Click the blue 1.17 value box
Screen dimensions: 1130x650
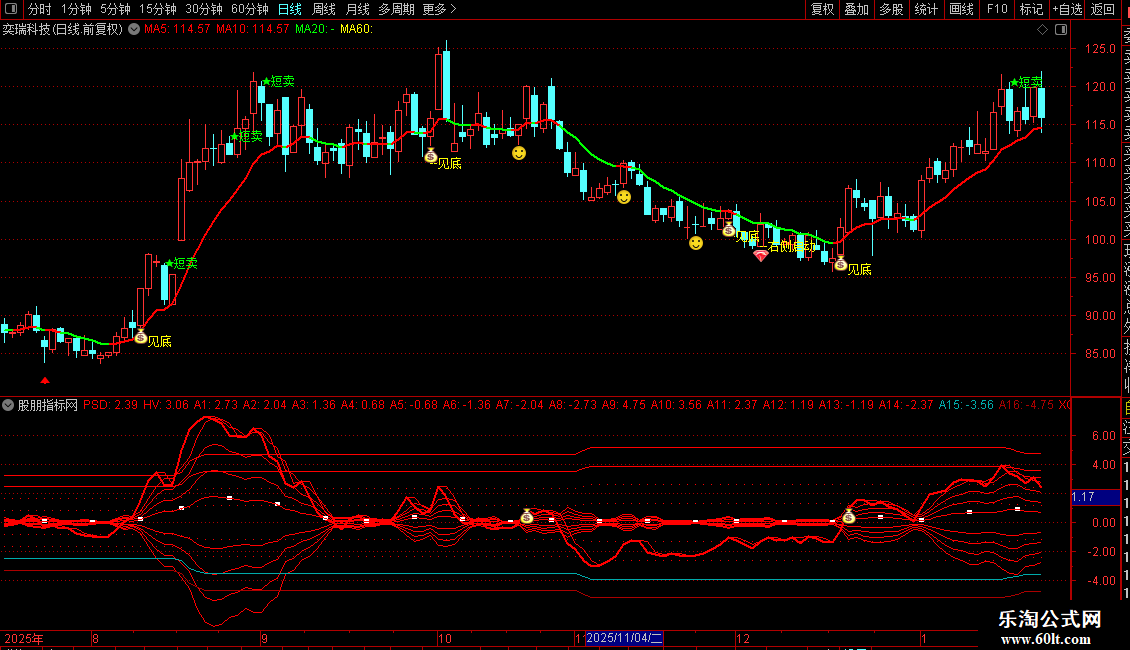(x=1095, y=497)
